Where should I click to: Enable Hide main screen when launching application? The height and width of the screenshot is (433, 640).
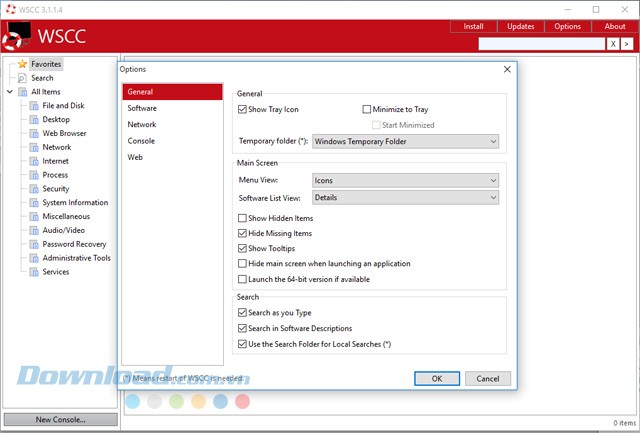(242, 264)
